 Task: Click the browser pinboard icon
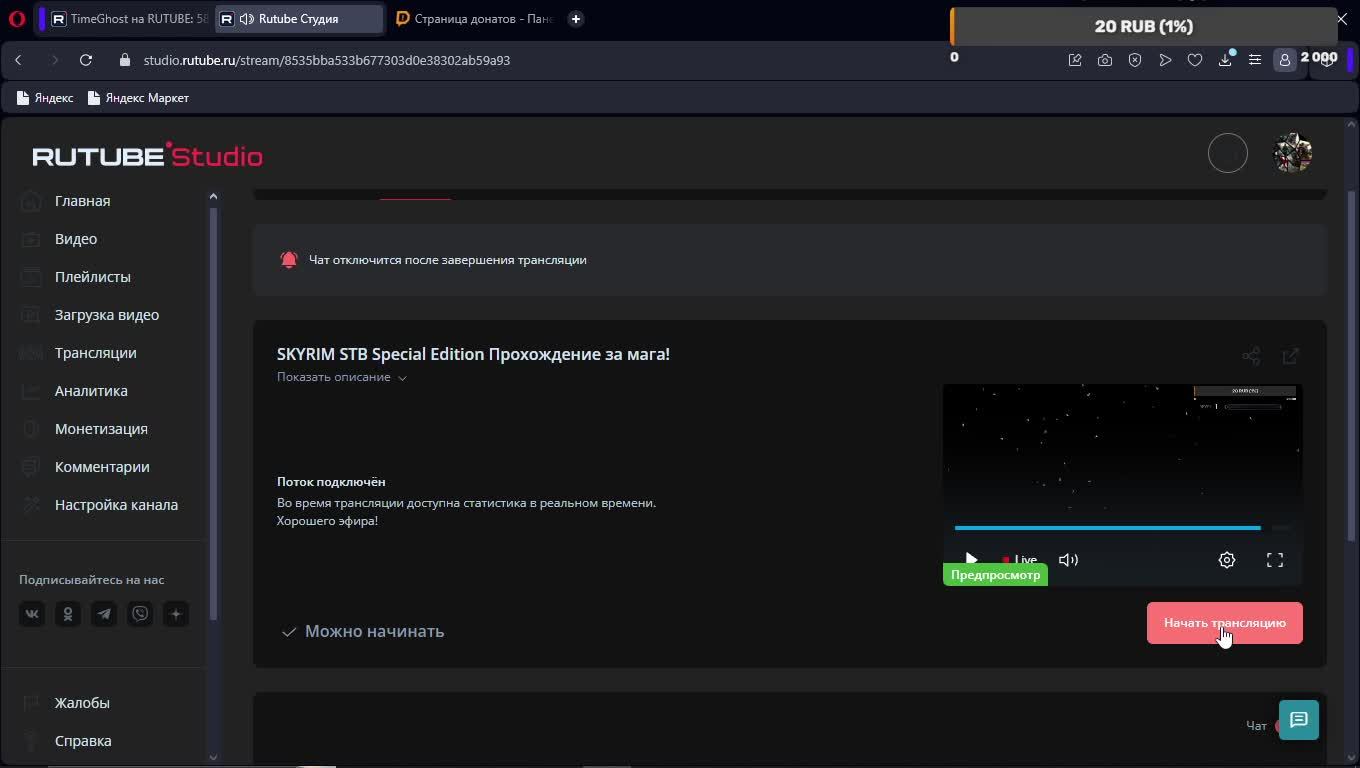pos(1075,60)
